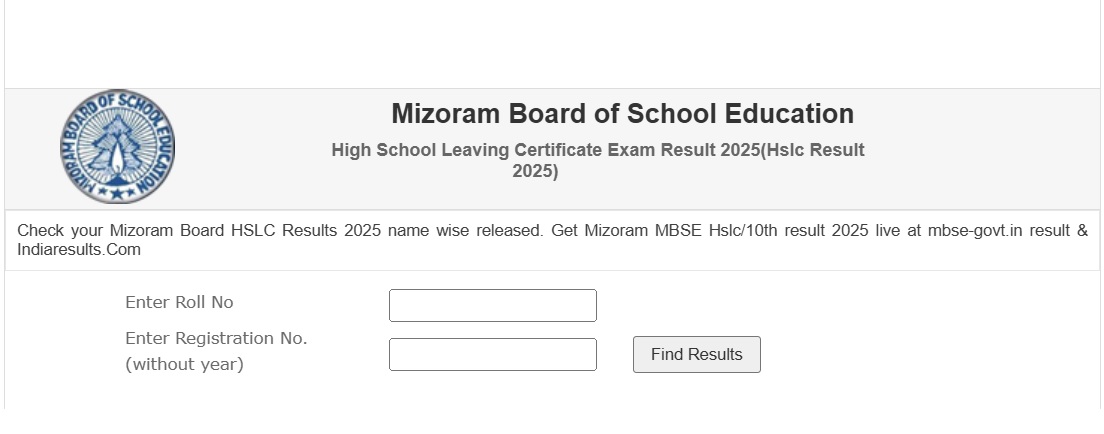Focus the Registration No. input field

(x=492, y=355)
